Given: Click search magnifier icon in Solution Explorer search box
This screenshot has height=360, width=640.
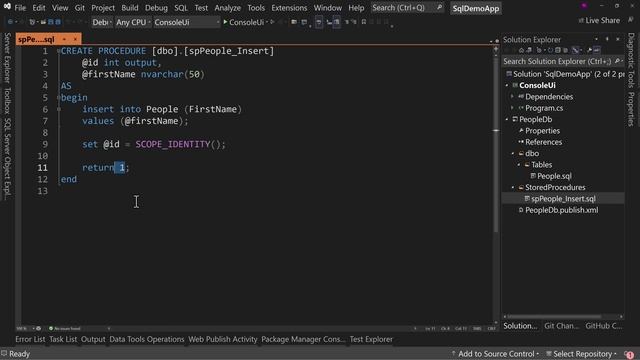Looking at the screenshot, I should tap(617, 61).
